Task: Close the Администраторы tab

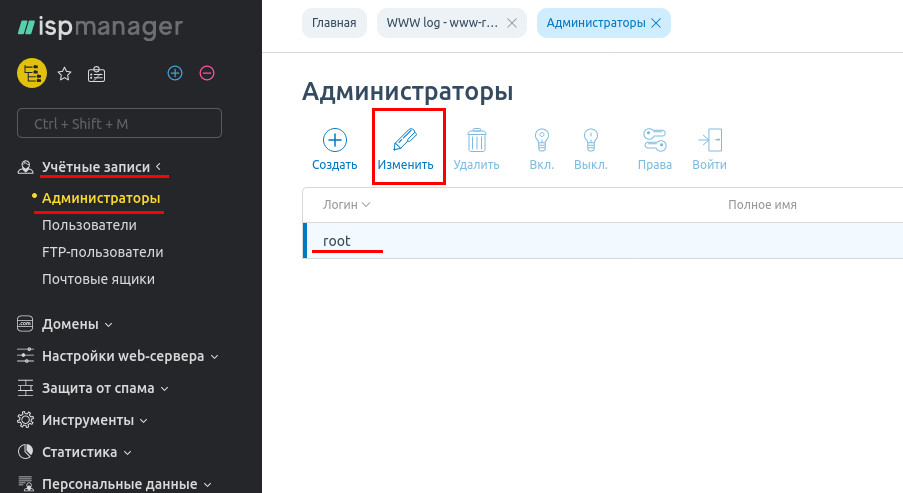Action: (656, 23)
